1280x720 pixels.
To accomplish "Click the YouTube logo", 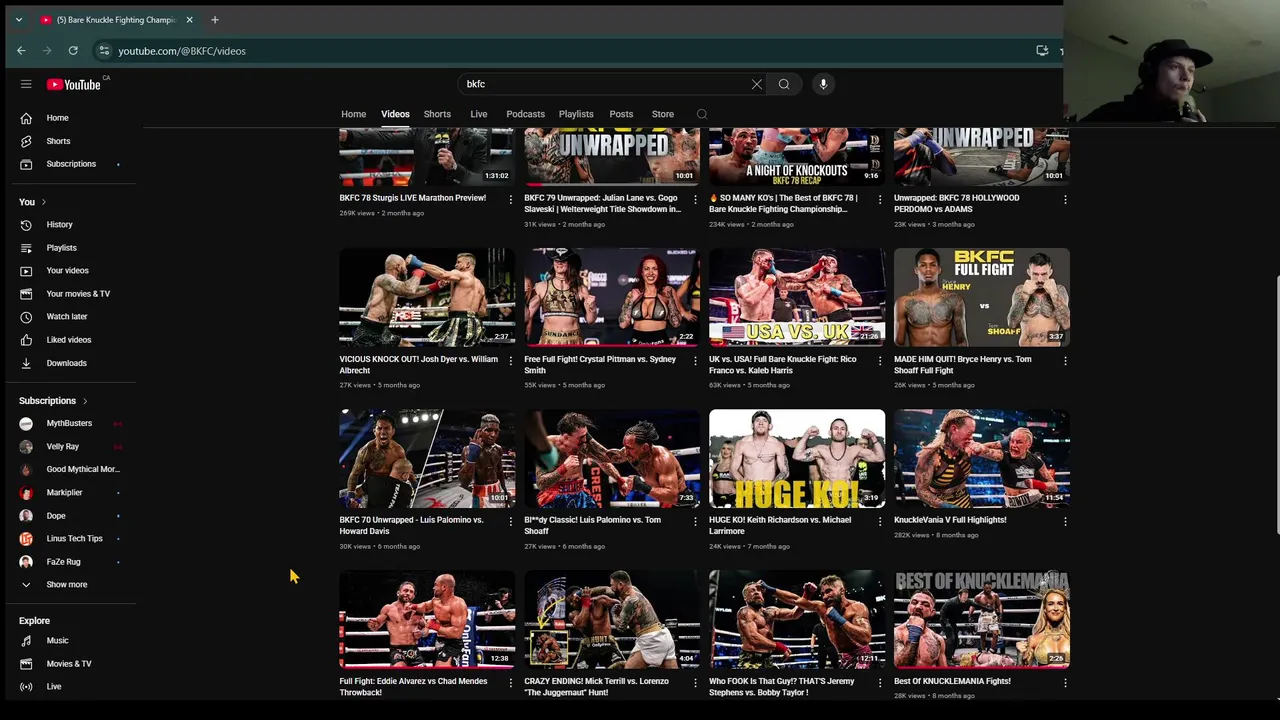I will pos(73,84).
